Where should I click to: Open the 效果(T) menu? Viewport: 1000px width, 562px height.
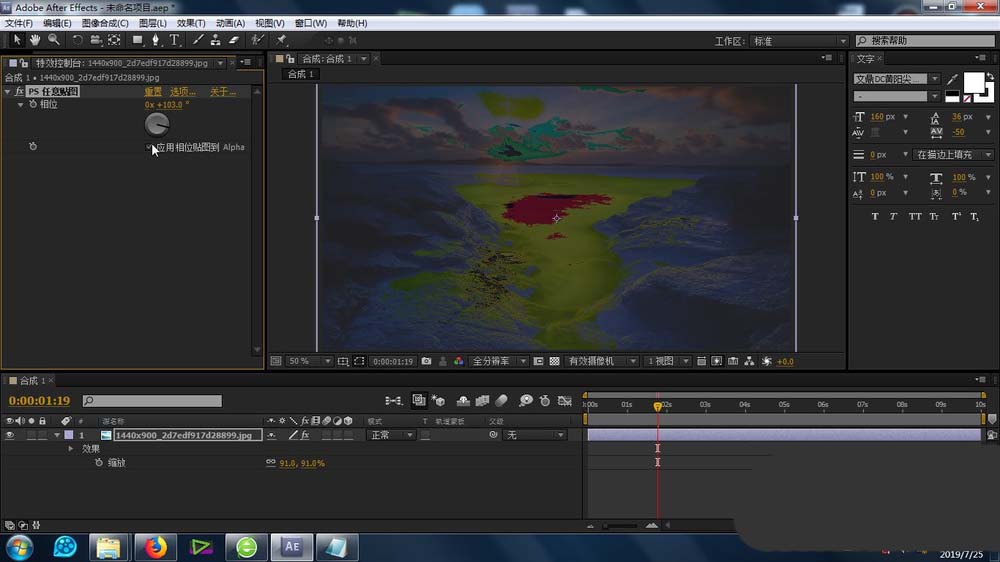pos(190,23)
